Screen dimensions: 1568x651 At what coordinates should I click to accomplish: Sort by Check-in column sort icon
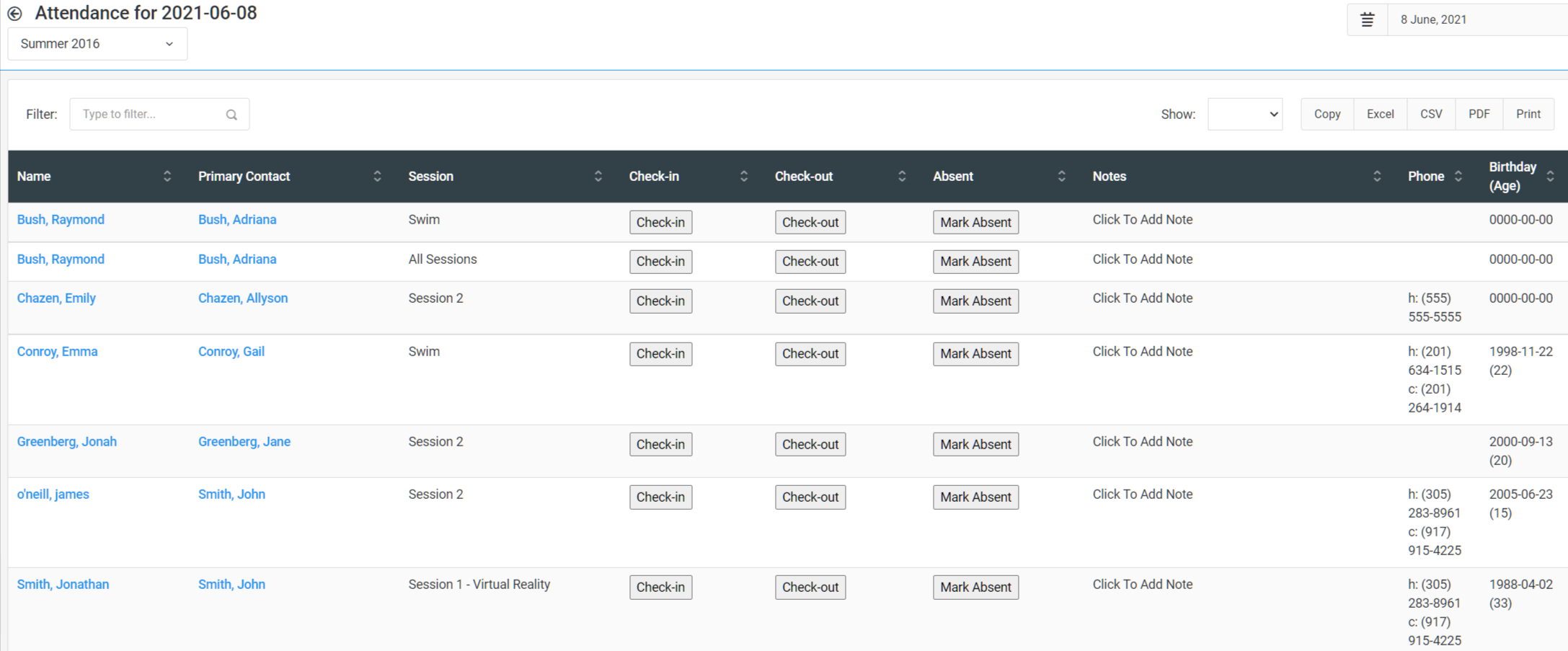pyautogui.click(x=744, y=177)
